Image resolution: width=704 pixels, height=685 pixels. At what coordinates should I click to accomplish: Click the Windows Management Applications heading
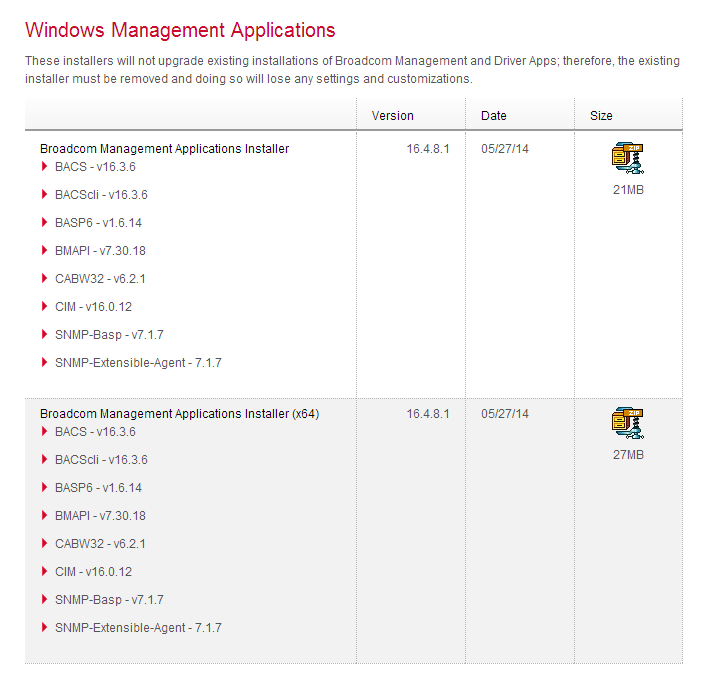click(180, 31)
